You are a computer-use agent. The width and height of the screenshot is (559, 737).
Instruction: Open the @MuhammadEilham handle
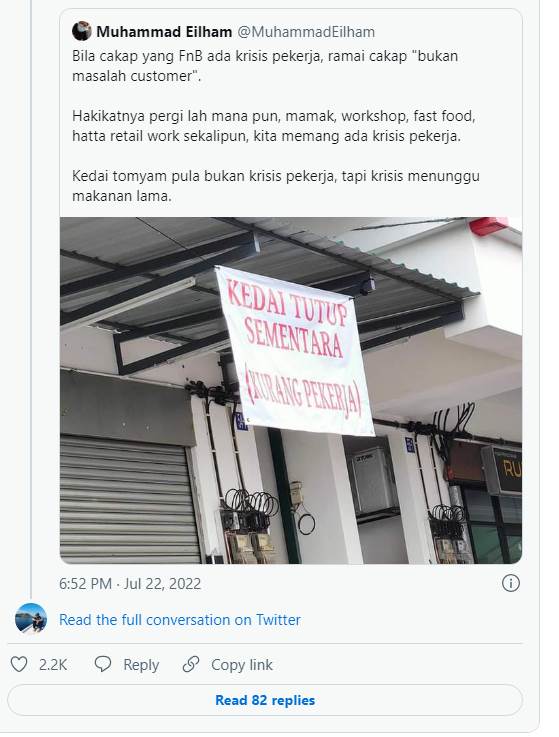pos(306,32)
